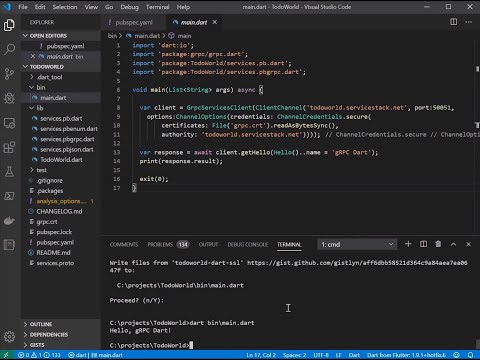
Task: Switch to the Debug Console tab
Action: [x=248, y=245]
